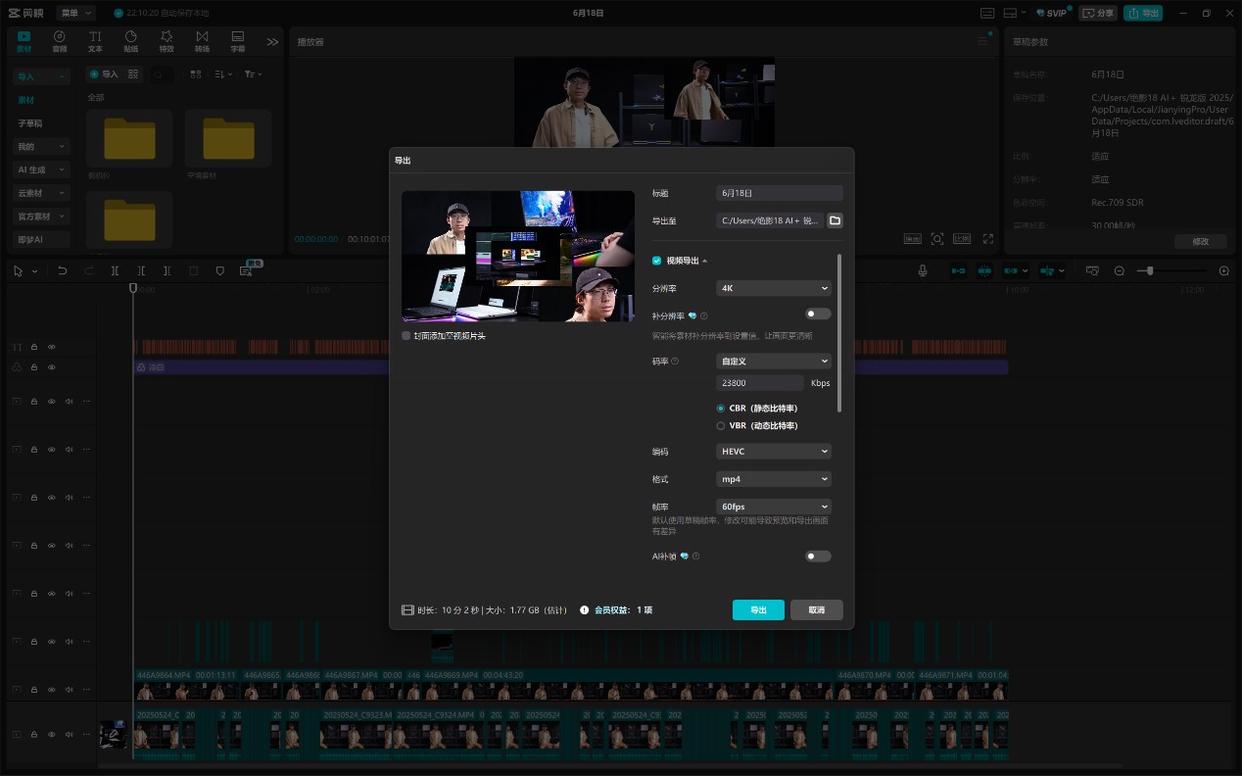Click the timeline zoom-in plus icon
Viewport: 1242px width, 776px height.
[x=1224, y=271]
